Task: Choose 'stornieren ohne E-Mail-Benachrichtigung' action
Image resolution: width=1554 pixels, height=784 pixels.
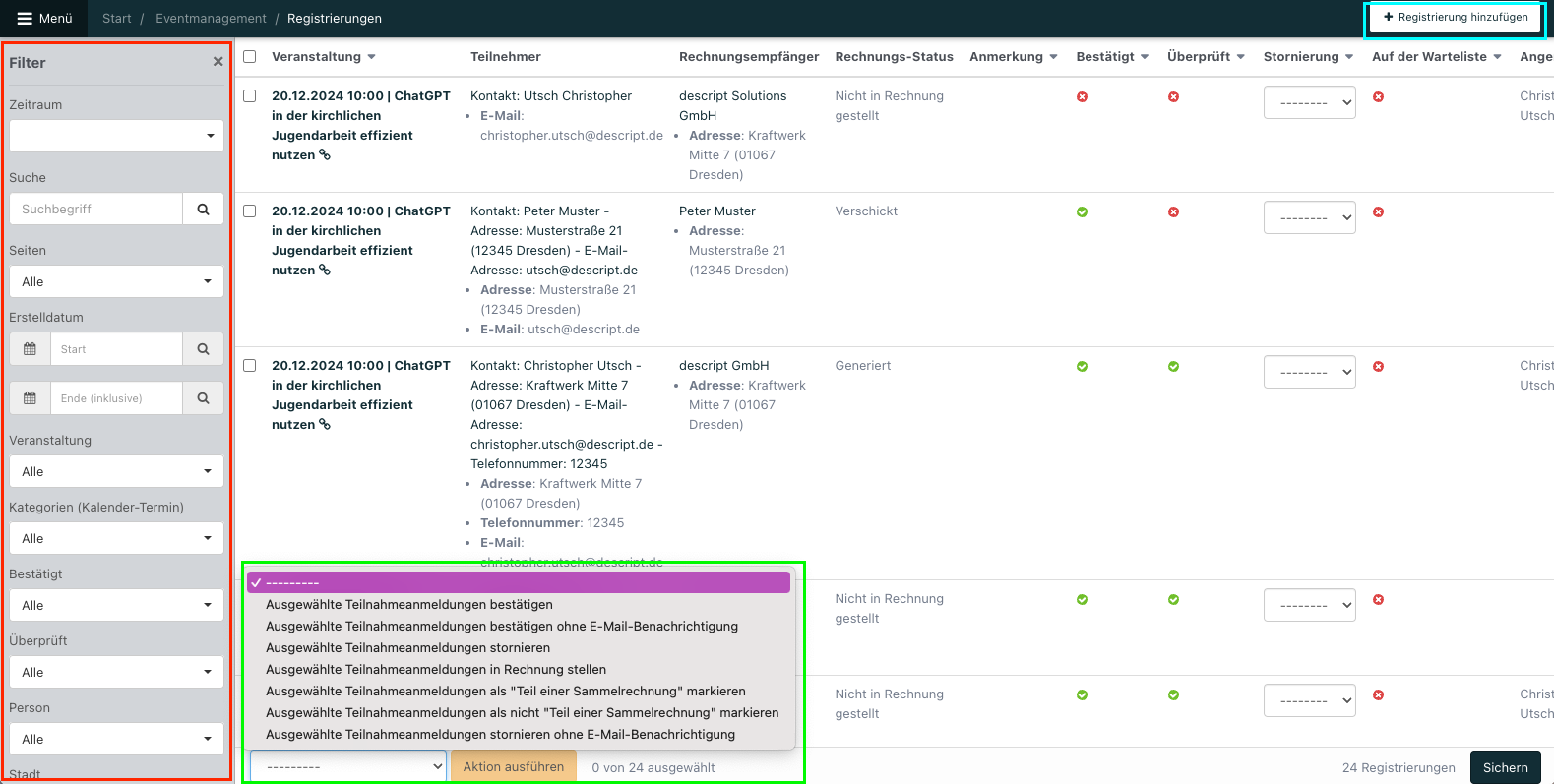Action: [519, 734]
